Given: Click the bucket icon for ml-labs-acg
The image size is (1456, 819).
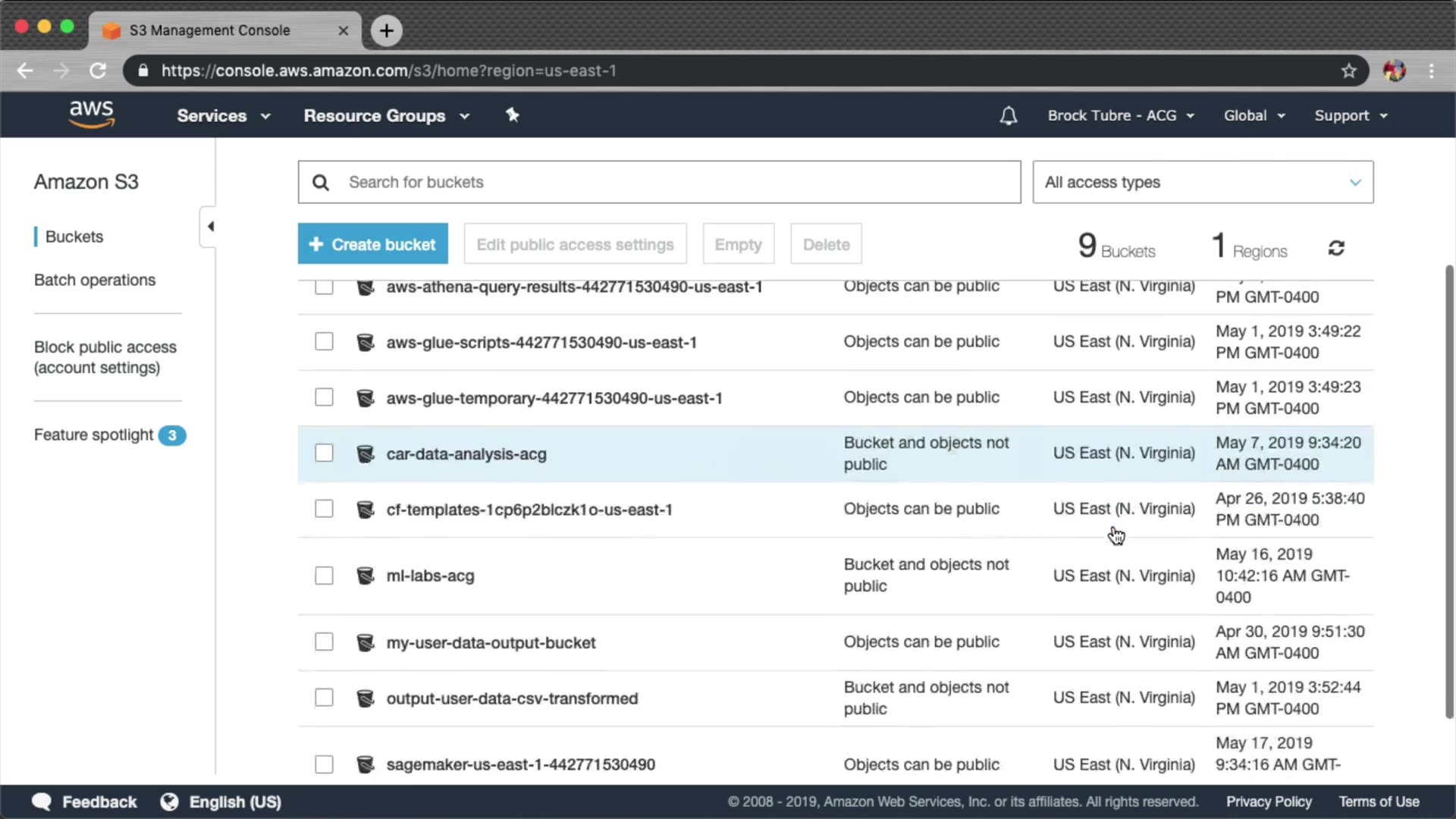Looking at the screenshot, I should [365, 576].
